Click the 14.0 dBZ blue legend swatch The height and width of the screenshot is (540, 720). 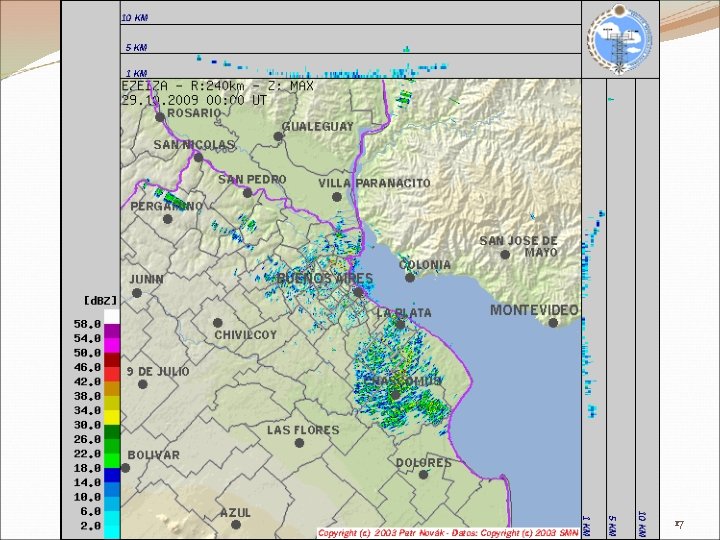point(112,475)
